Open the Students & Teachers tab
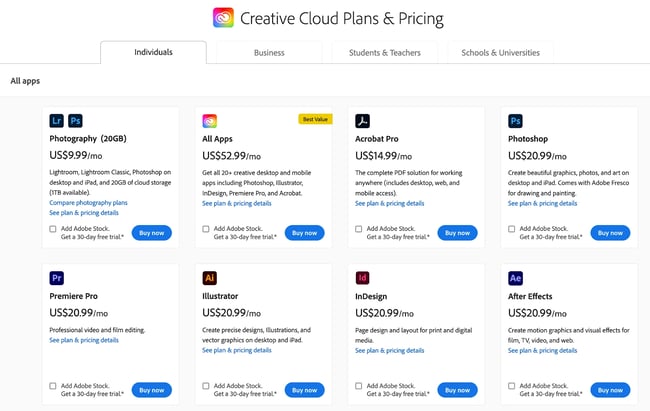Screen dimensions: 650x411 (x=384, y=52)
